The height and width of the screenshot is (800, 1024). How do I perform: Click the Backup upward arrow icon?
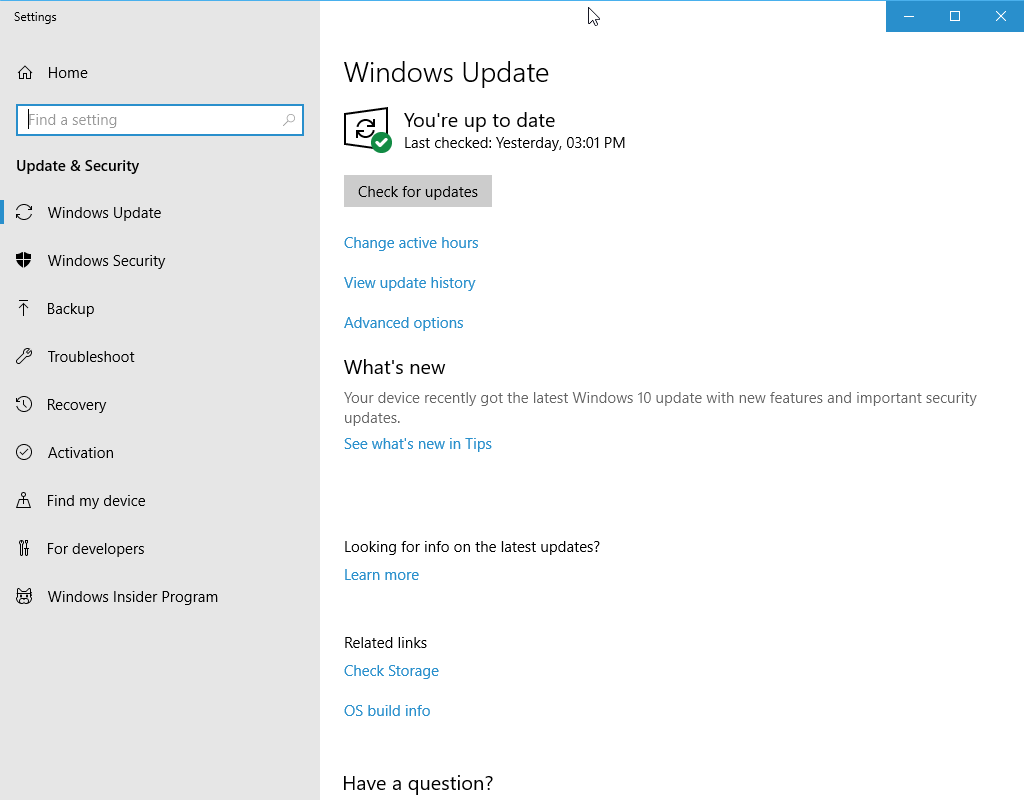[24, 308]
